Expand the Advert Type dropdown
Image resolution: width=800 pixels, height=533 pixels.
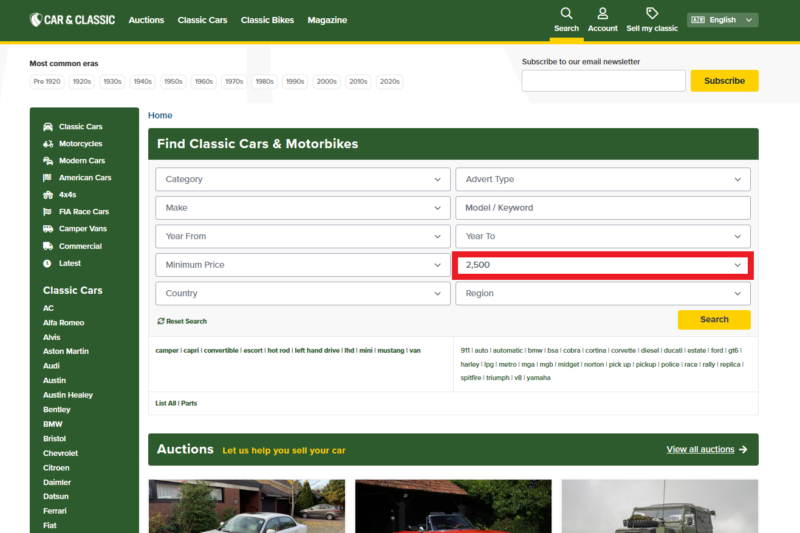603,179
